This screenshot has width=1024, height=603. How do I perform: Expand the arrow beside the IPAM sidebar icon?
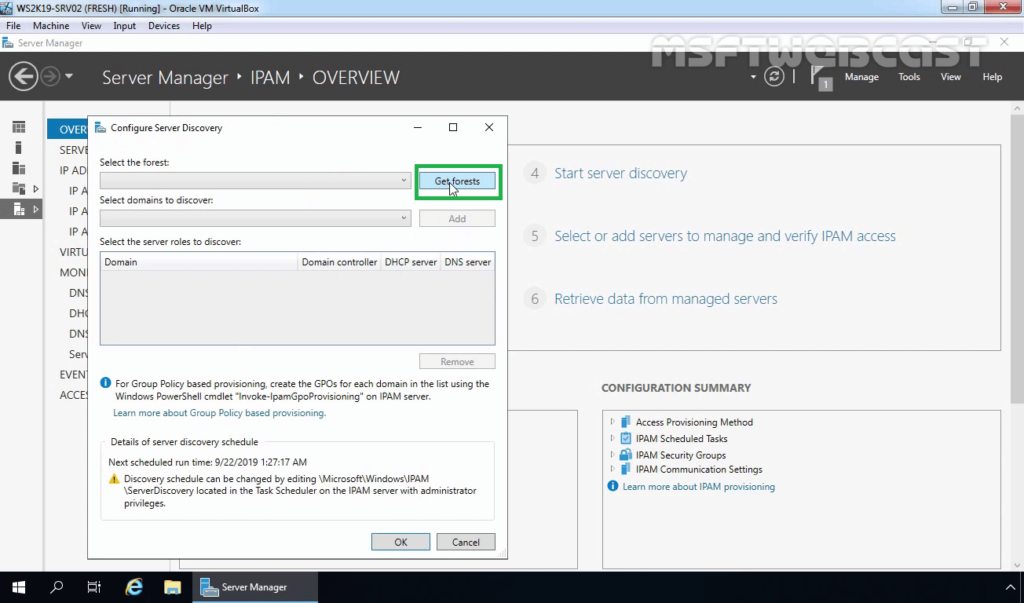pyautogui.click(x=36, y=210)
